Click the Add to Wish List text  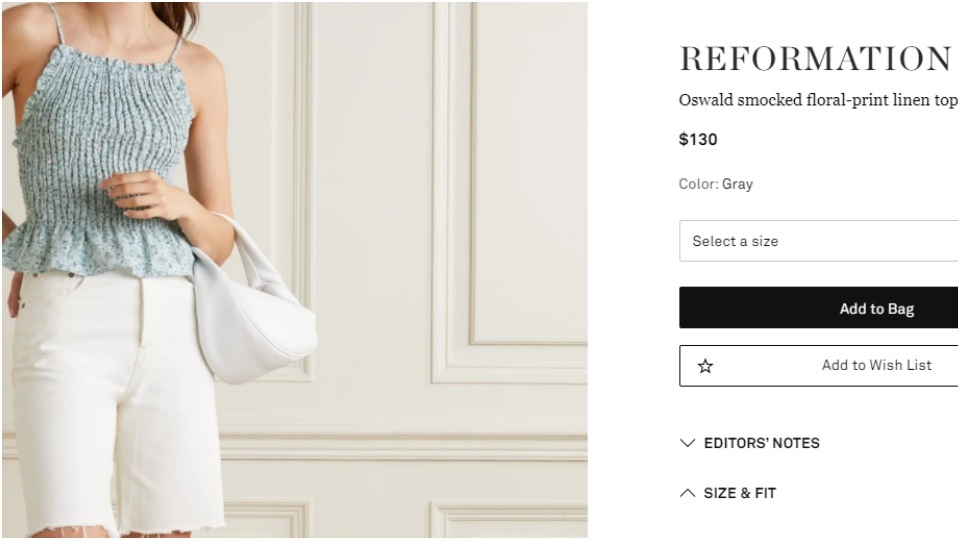click(876, 366)
